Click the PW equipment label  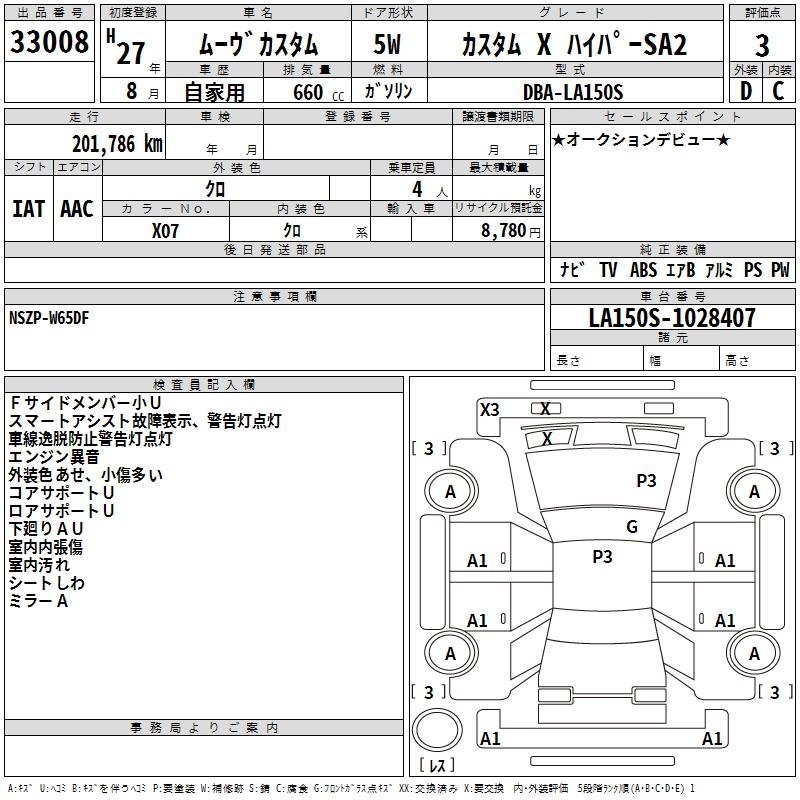click(x=780, y=269)
